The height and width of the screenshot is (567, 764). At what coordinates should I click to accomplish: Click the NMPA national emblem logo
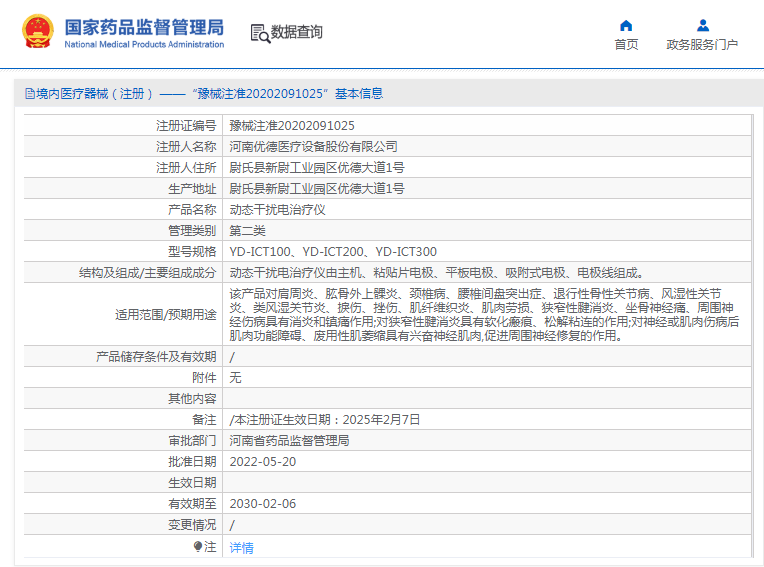pos(38,32)
